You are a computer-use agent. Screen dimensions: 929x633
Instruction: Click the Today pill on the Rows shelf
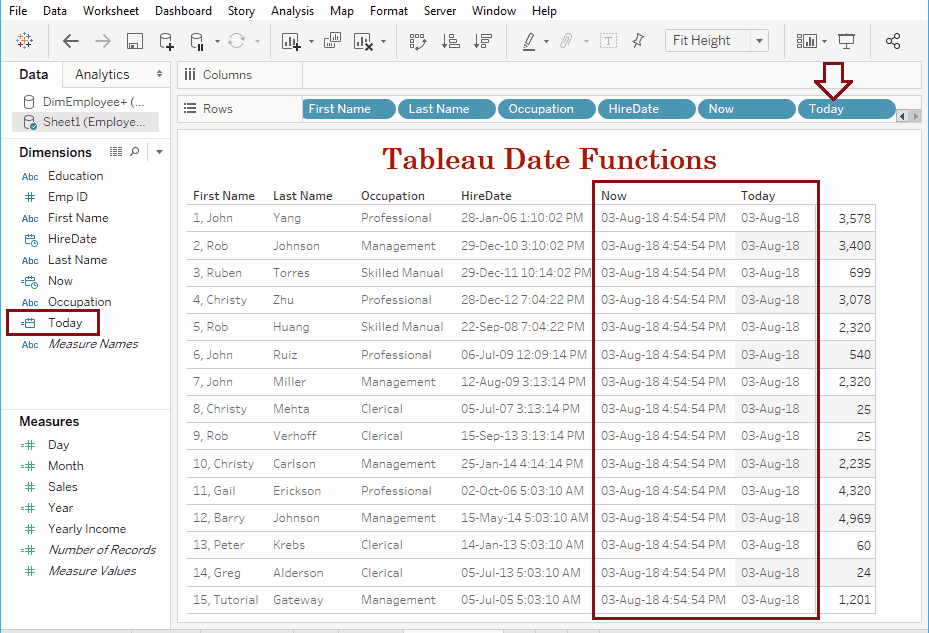coord(846,109)
